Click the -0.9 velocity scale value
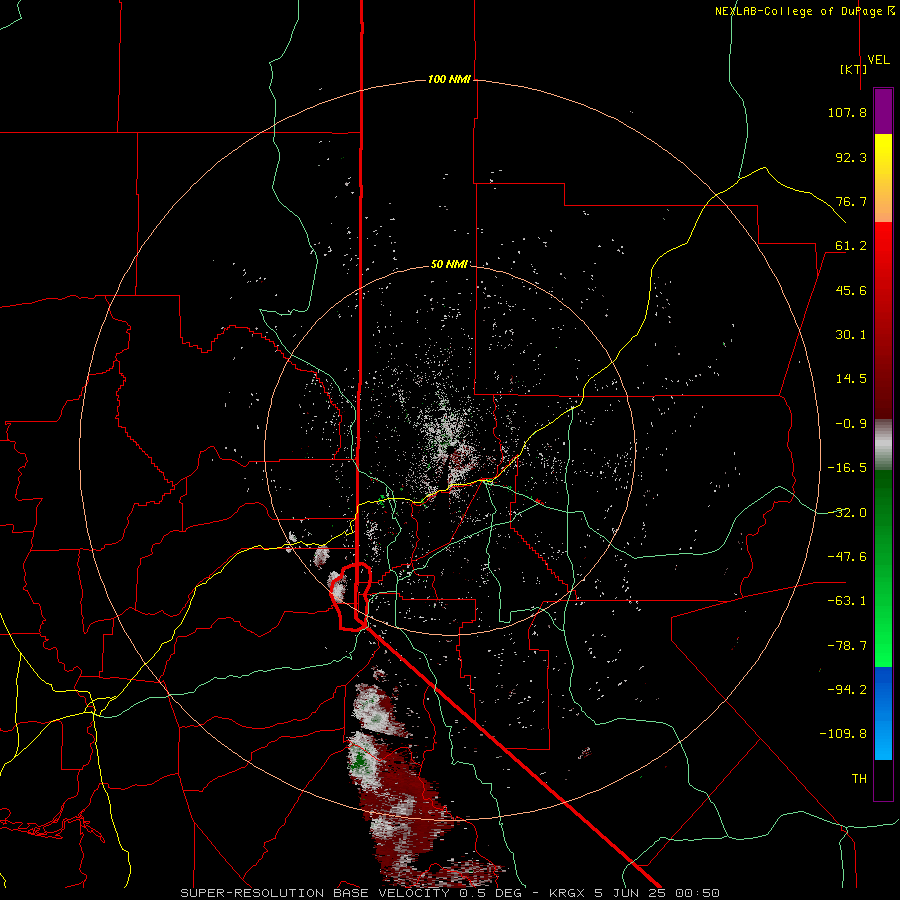This screenshot has width=900, height=900. (x=851, y=424)
